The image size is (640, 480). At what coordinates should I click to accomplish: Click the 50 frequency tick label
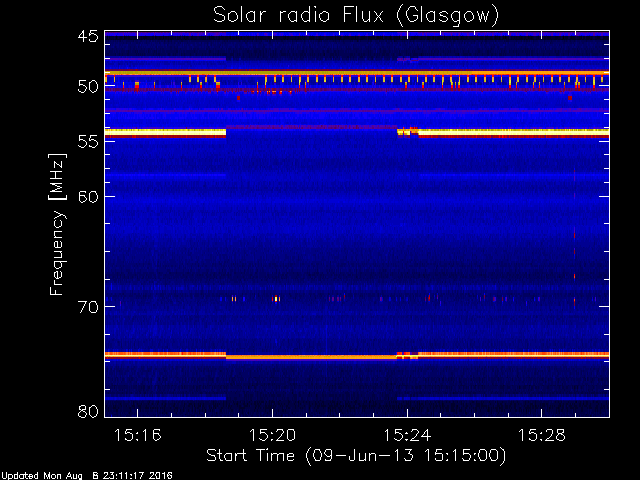click(88, 87)
